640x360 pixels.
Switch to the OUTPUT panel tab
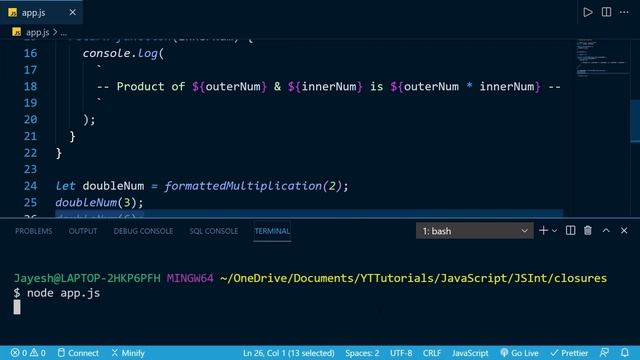tap(83, 231)
